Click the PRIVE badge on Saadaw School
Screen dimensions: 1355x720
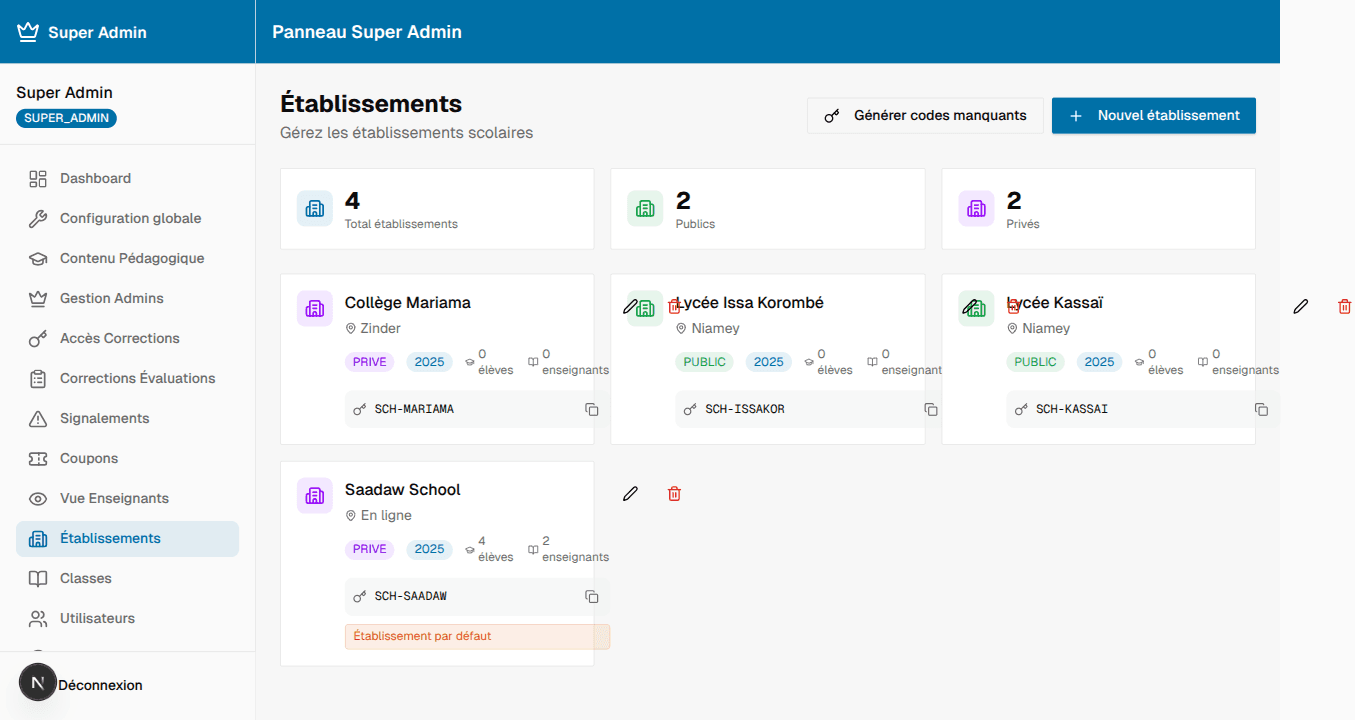(369, 549)
